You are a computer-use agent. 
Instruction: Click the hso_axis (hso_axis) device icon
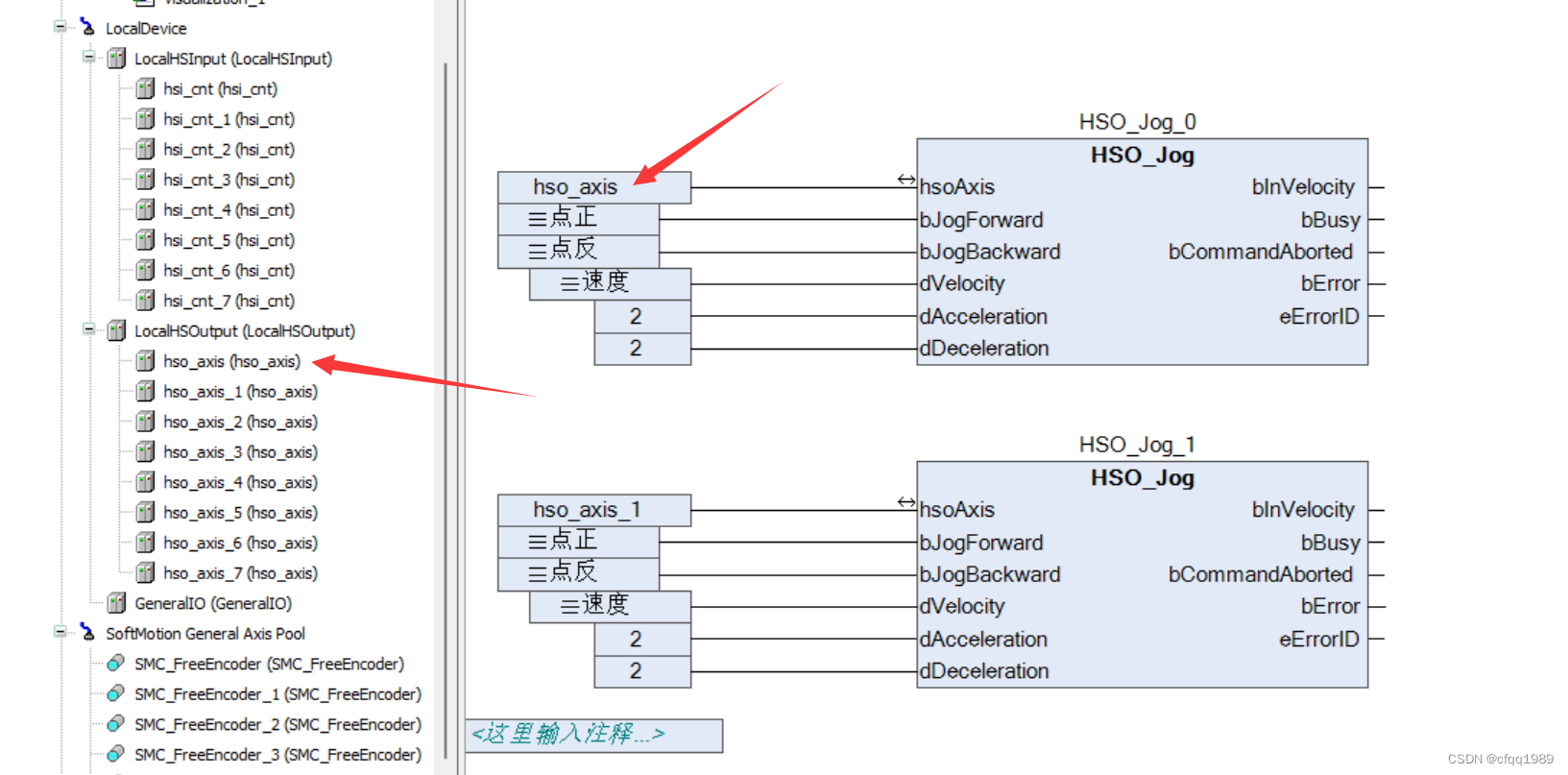pos(145,361)
